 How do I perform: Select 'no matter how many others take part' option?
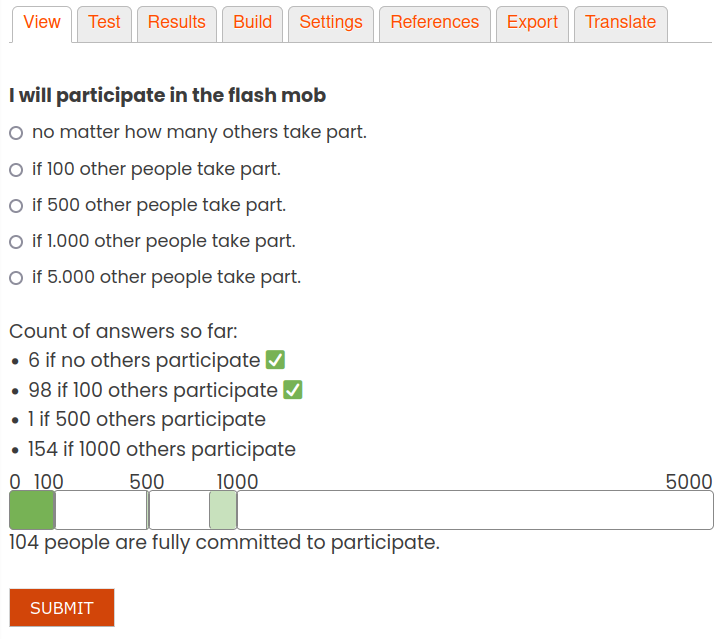pos(16,133)
